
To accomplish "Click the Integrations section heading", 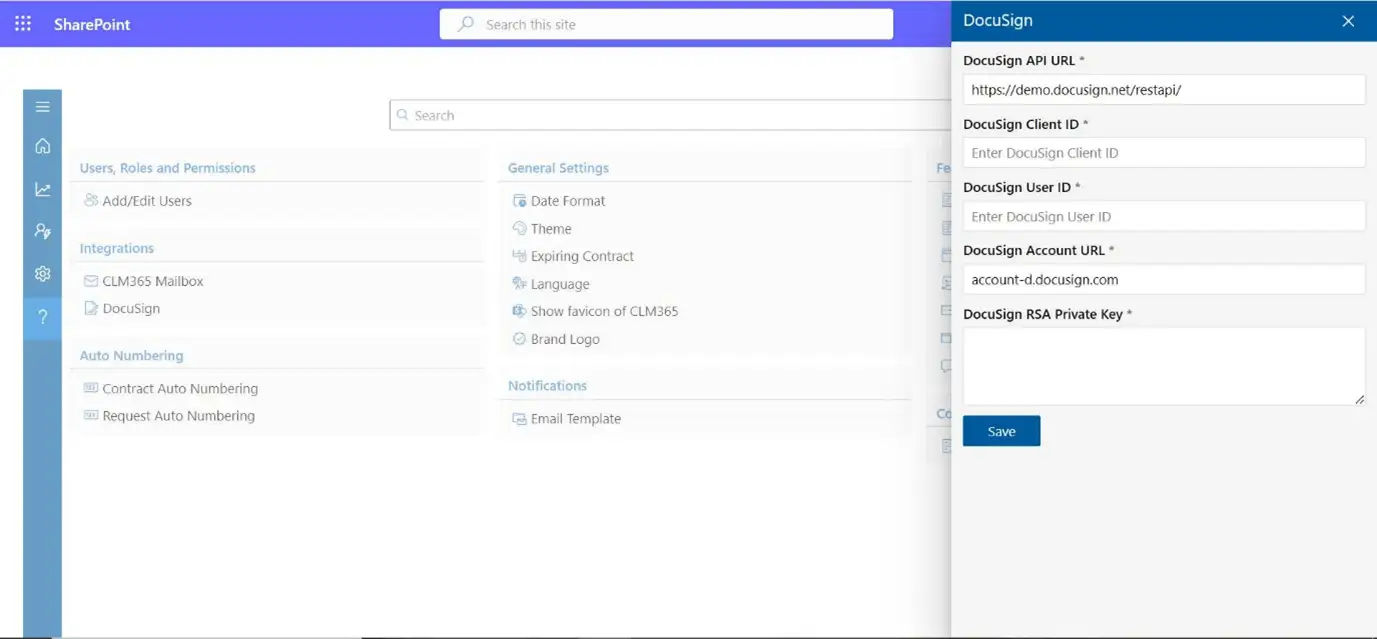I will 117,248.
